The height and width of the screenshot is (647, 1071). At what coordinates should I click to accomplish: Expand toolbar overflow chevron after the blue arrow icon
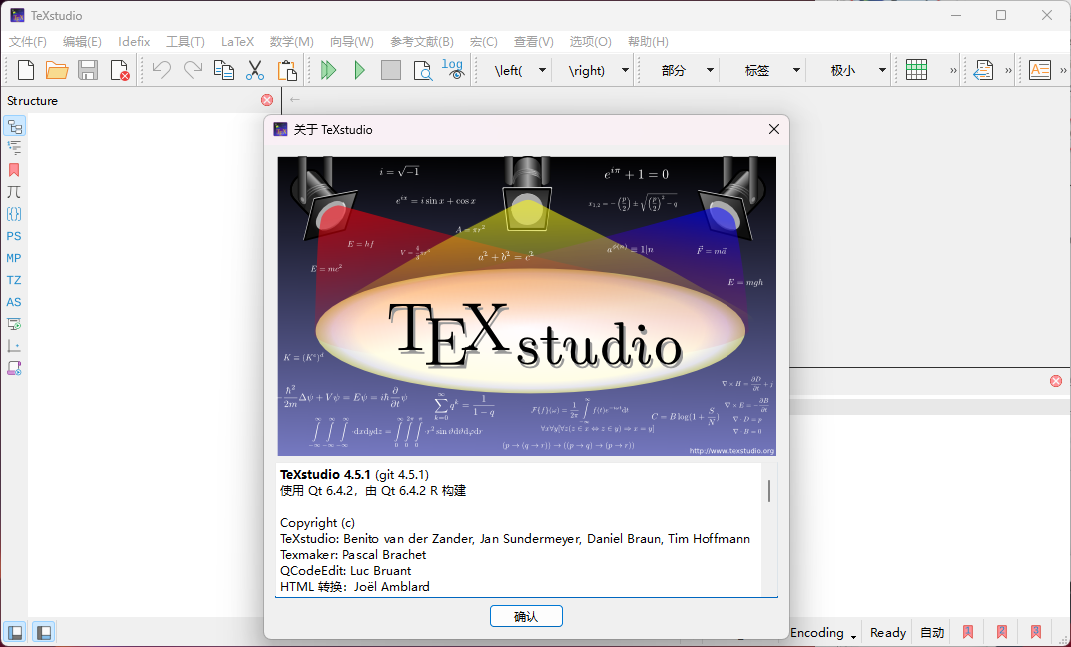[x=1008, y=70]
